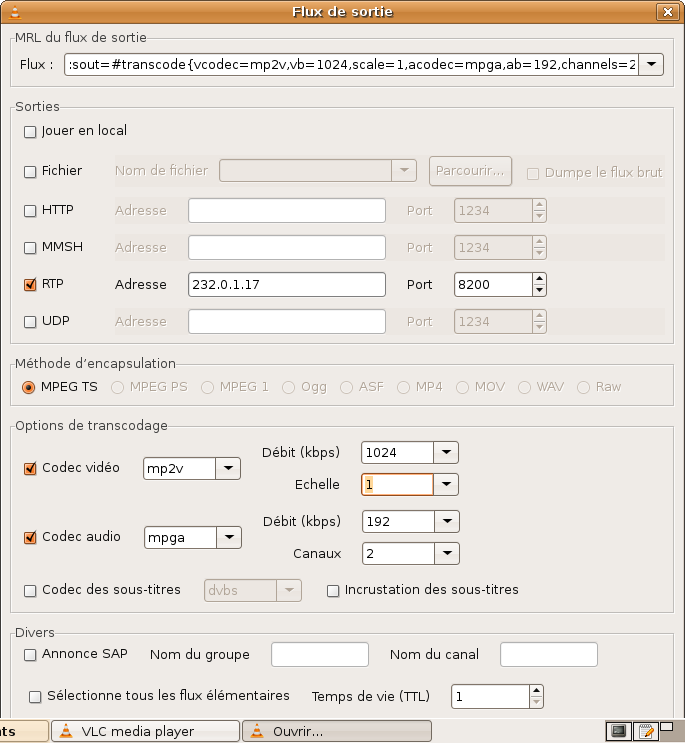
Task: Expand the Flux MRL dropdown arrow
Action: [651, 64]
